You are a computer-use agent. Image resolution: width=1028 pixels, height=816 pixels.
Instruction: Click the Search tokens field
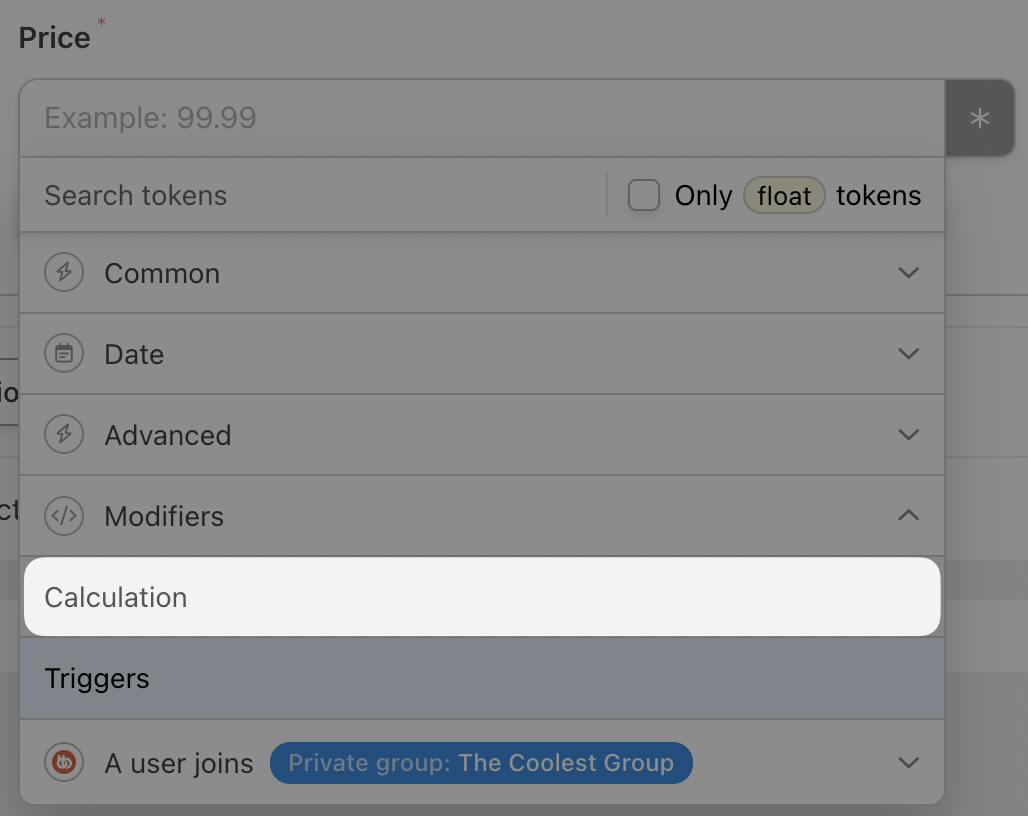pyautogui.click(x=313, y=195)
